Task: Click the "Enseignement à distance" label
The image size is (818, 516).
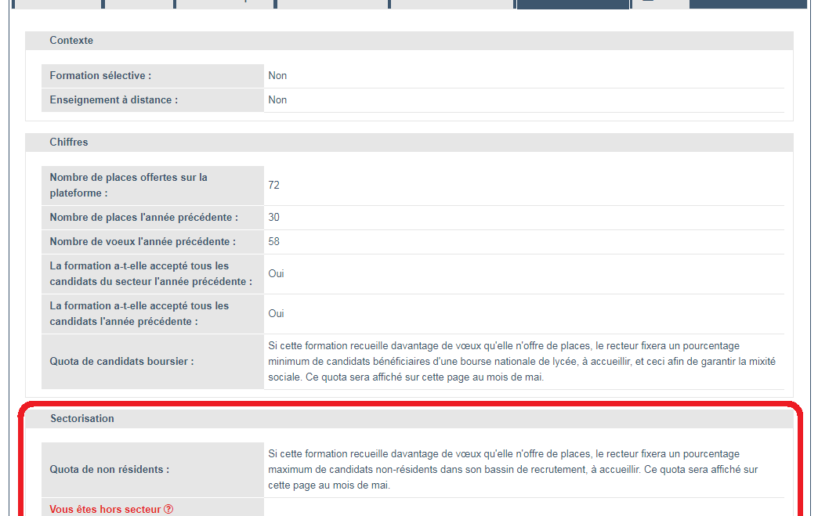Action: (x=112, y=100)
